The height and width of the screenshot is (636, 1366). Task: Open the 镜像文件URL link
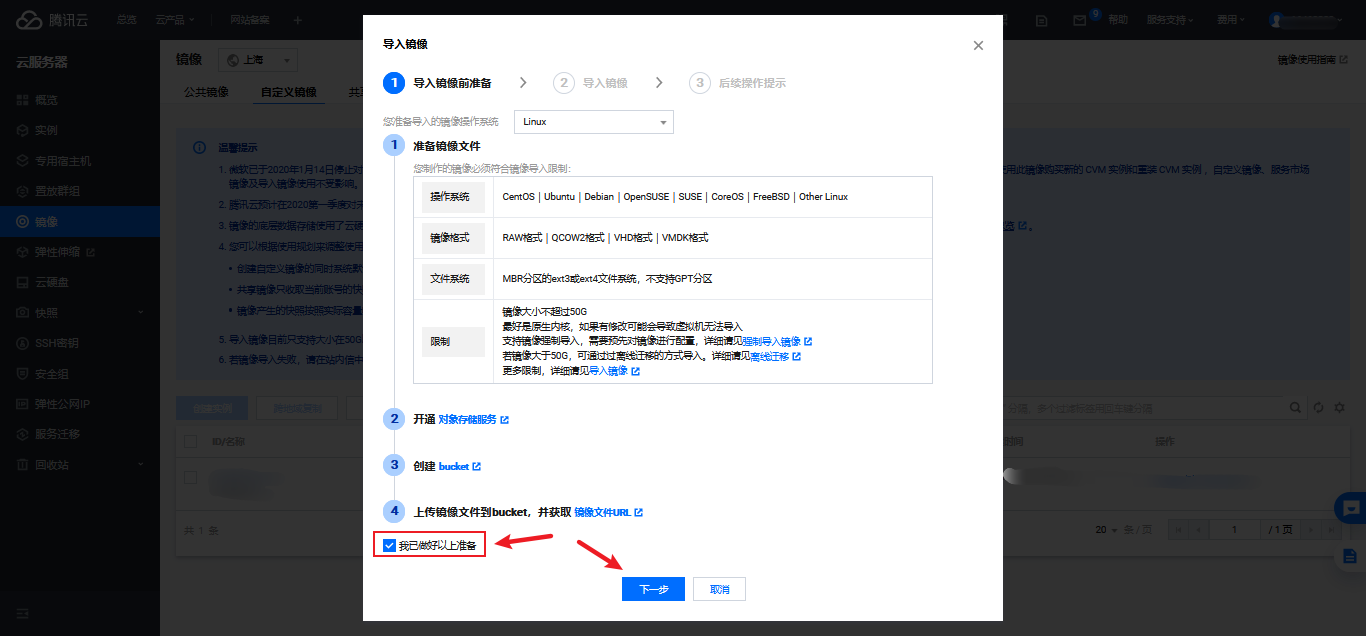click(x=608, y=512)
